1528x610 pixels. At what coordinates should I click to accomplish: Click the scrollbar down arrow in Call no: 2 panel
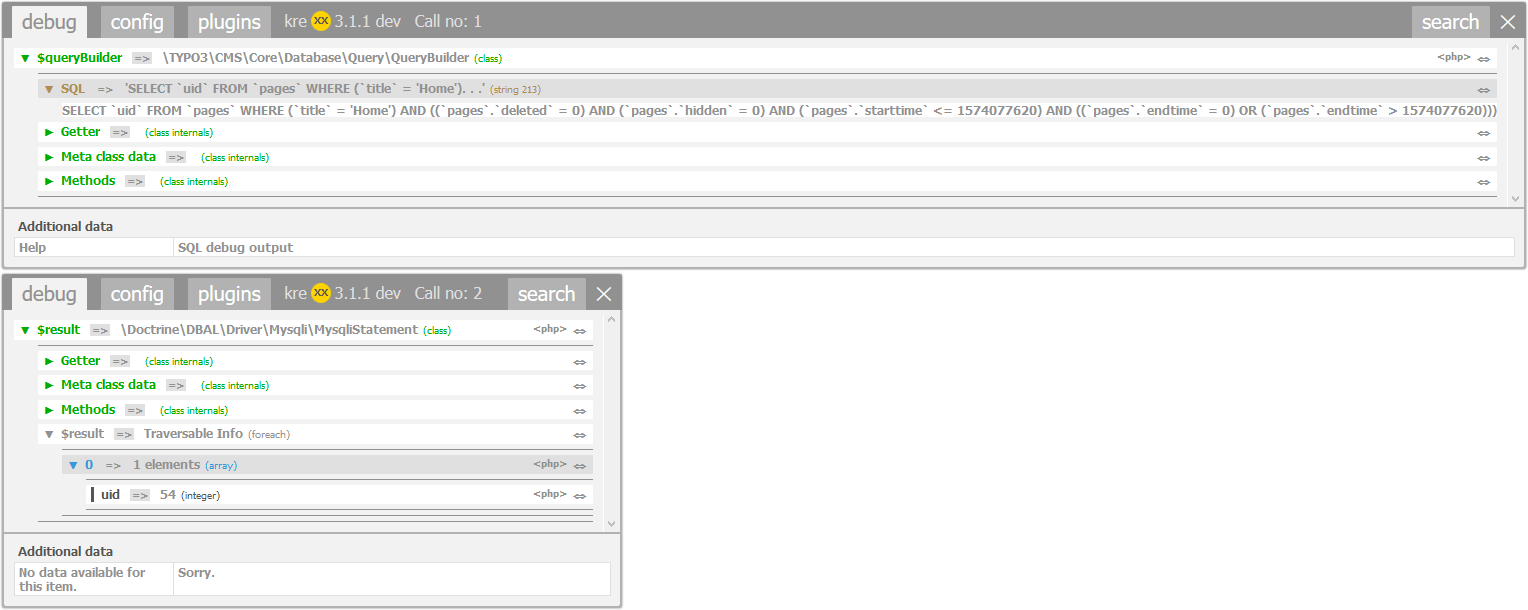[611, 524]
